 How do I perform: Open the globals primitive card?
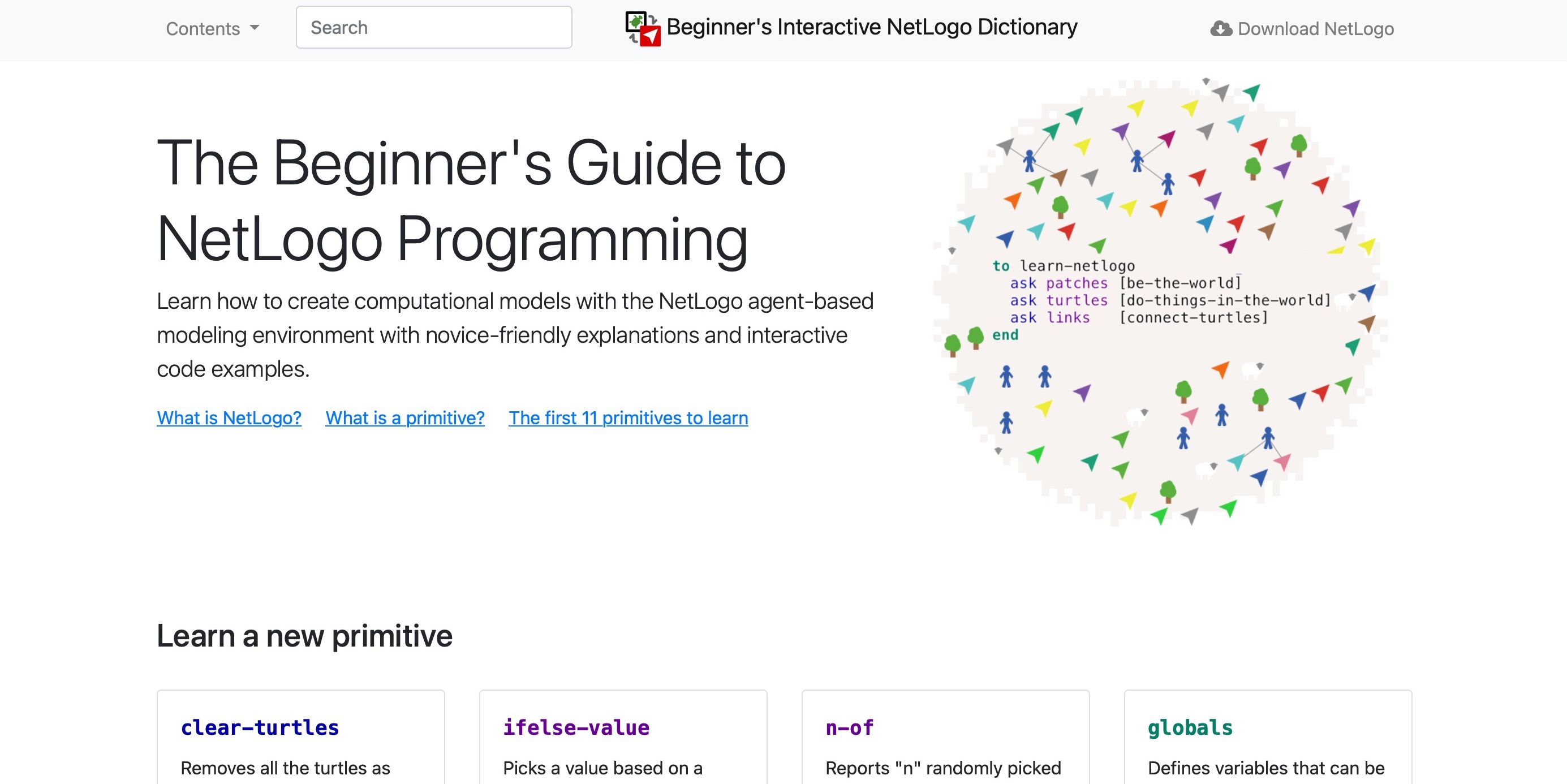(x=1189, y=727)
